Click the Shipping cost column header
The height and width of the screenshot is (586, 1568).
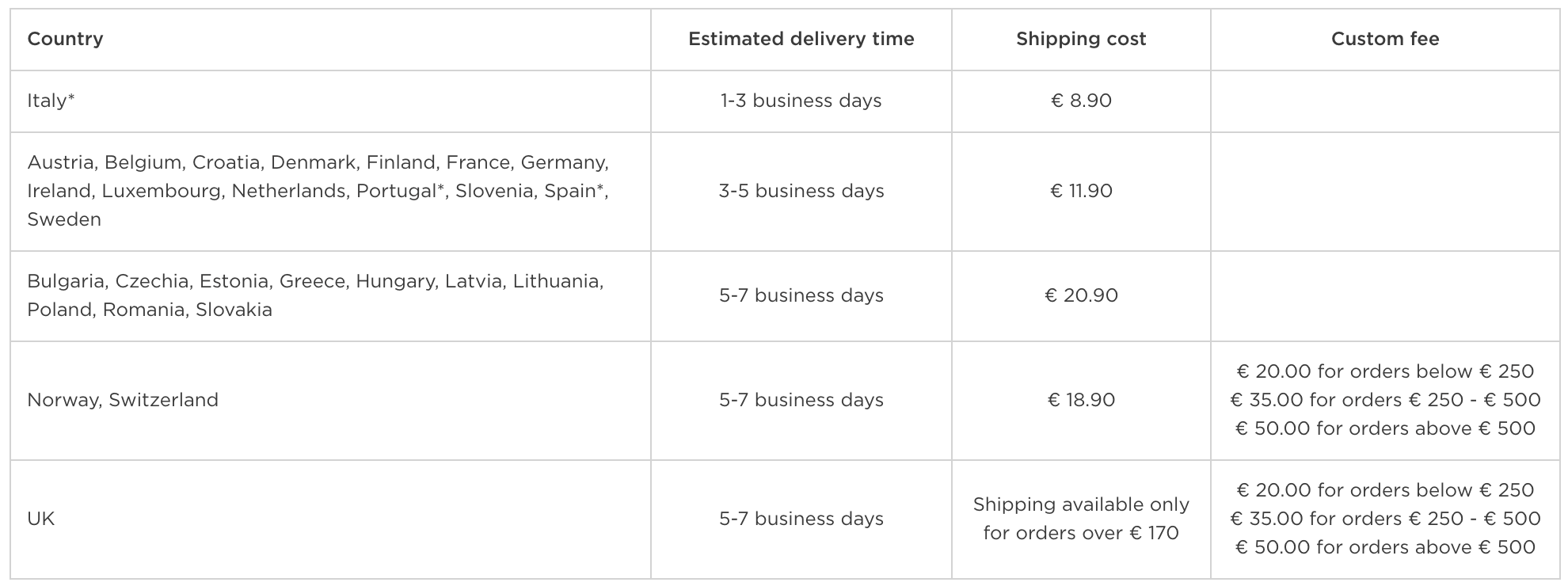pyautogui.click(x=1081, y=39)
